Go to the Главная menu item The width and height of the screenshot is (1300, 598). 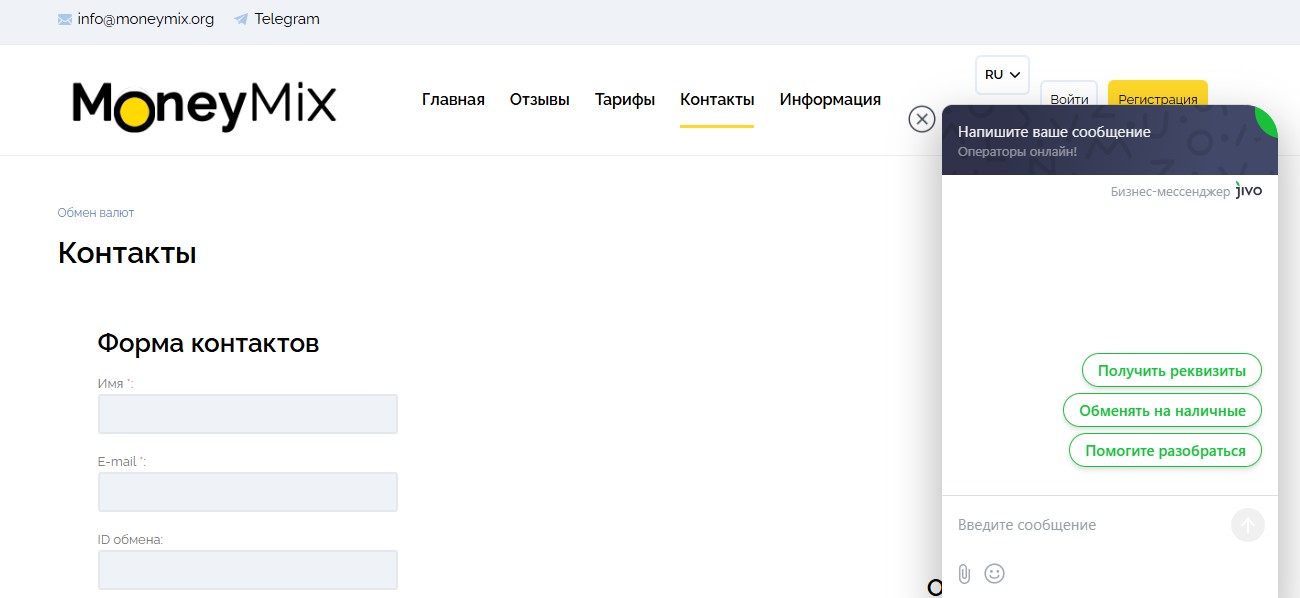pyautogui.click(x=453, y=99)
